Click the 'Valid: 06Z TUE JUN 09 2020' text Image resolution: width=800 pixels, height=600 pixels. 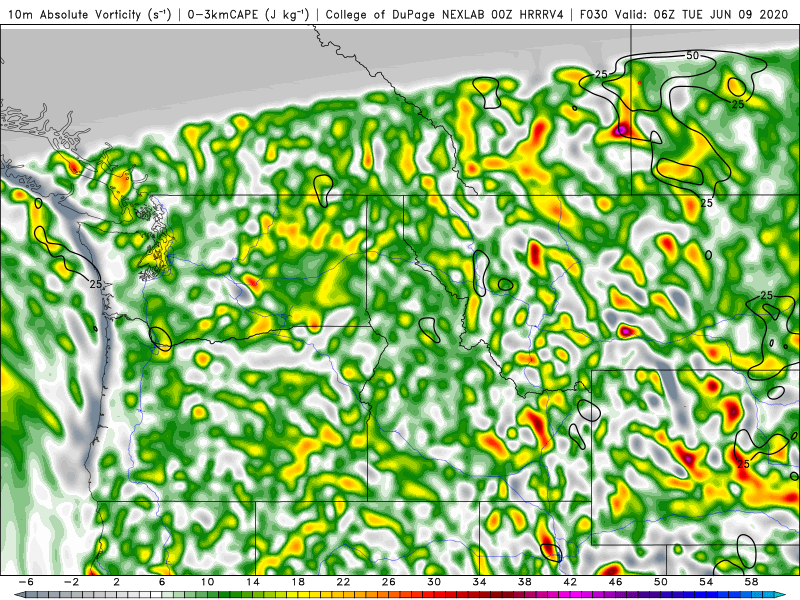tap(701, 15)
